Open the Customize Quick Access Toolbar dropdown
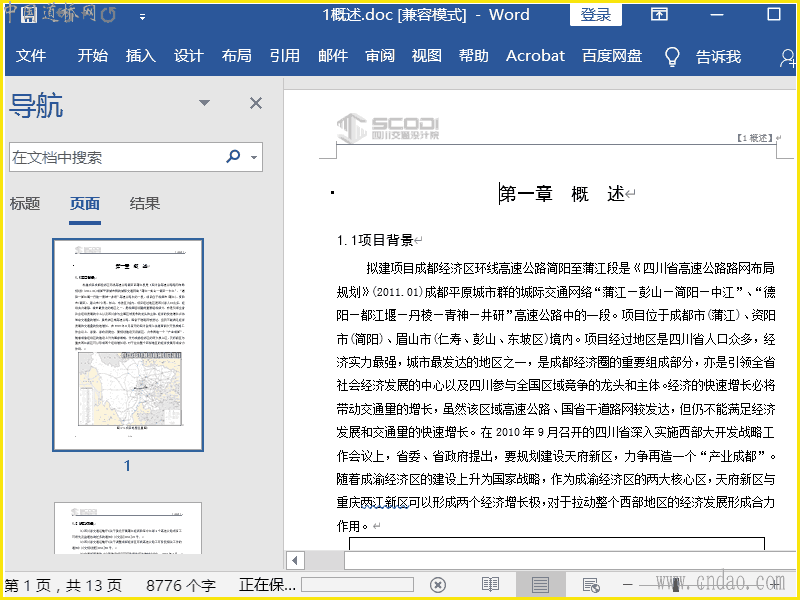The width and height of the screenshot is (800, 600). click(142, 17)
